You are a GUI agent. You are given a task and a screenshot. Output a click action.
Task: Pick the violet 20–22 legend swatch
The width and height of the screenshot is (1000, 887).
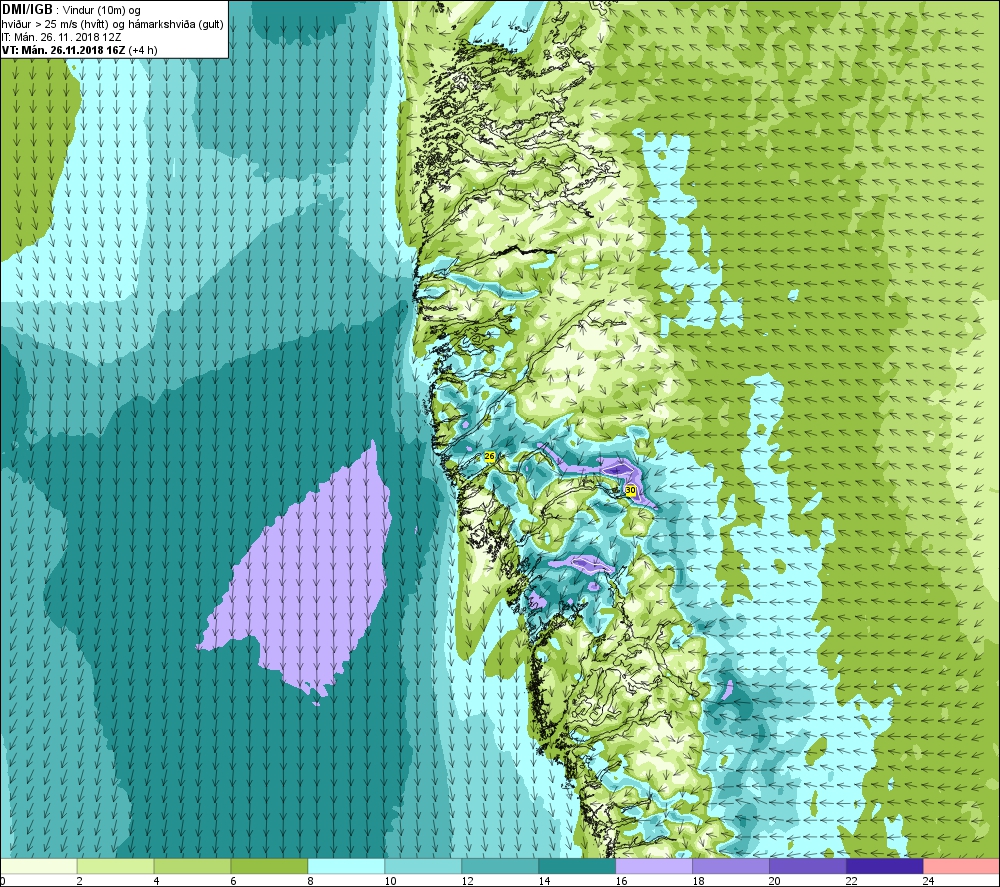tap(807, 866)
